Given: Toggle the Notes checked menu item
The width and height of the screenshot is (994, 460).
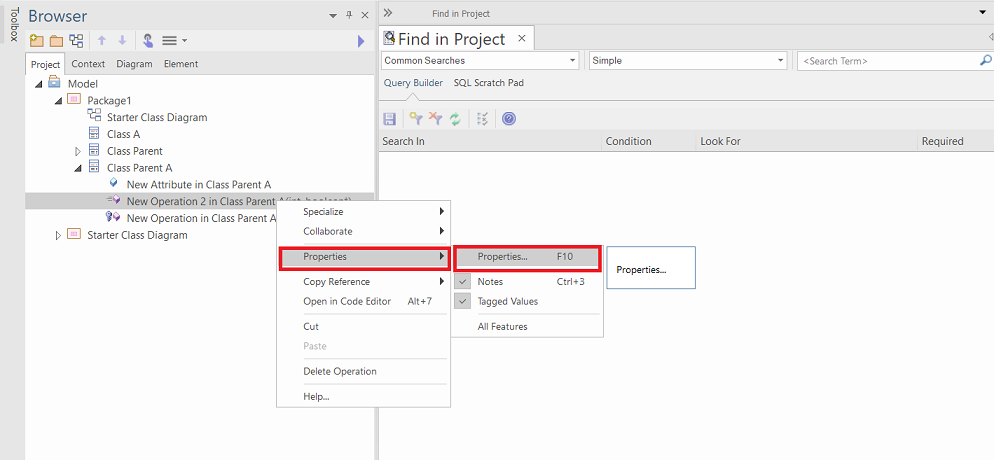Looking at the screenshot, I should [x=490, y=282].
